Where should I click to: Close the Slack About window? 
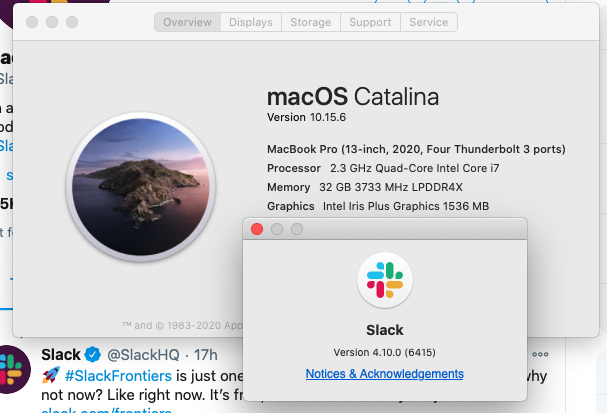(257, 229)
